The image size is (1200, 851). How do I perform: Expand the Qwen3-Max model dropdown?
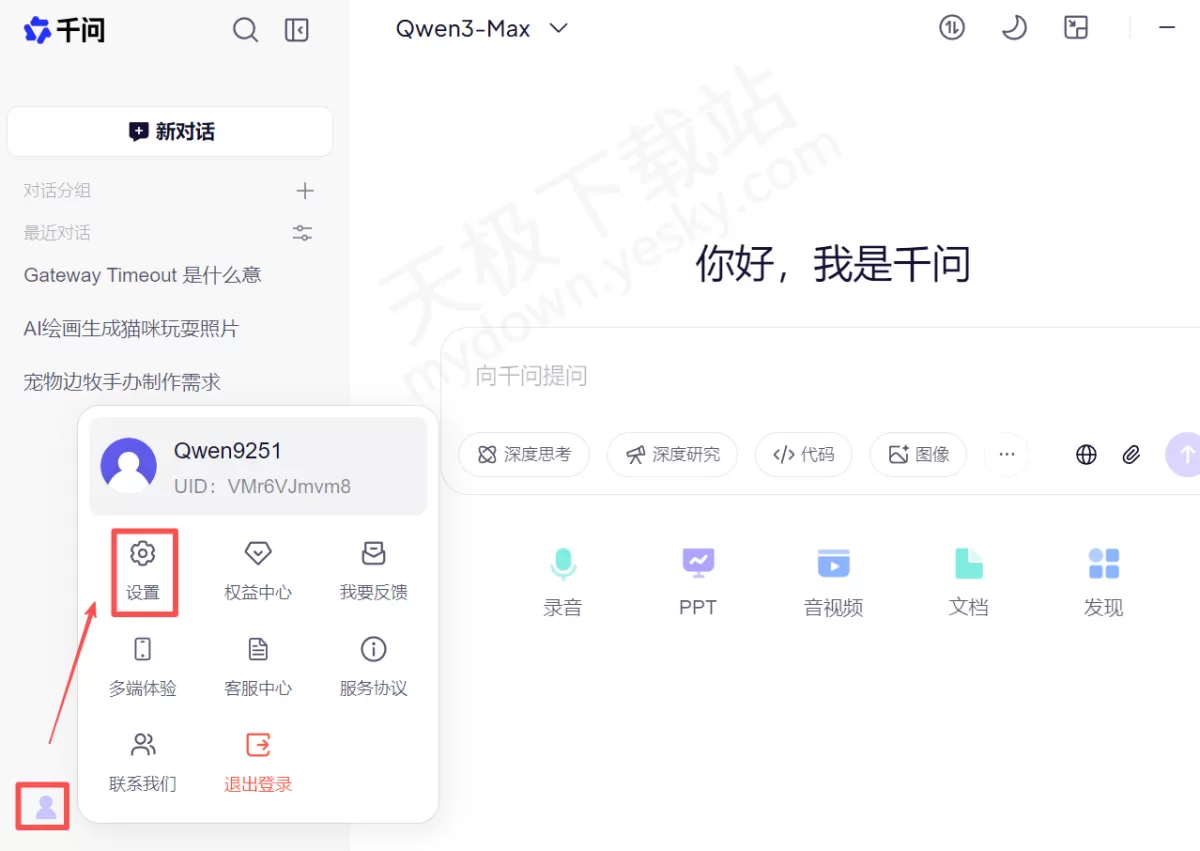point(482,29)
